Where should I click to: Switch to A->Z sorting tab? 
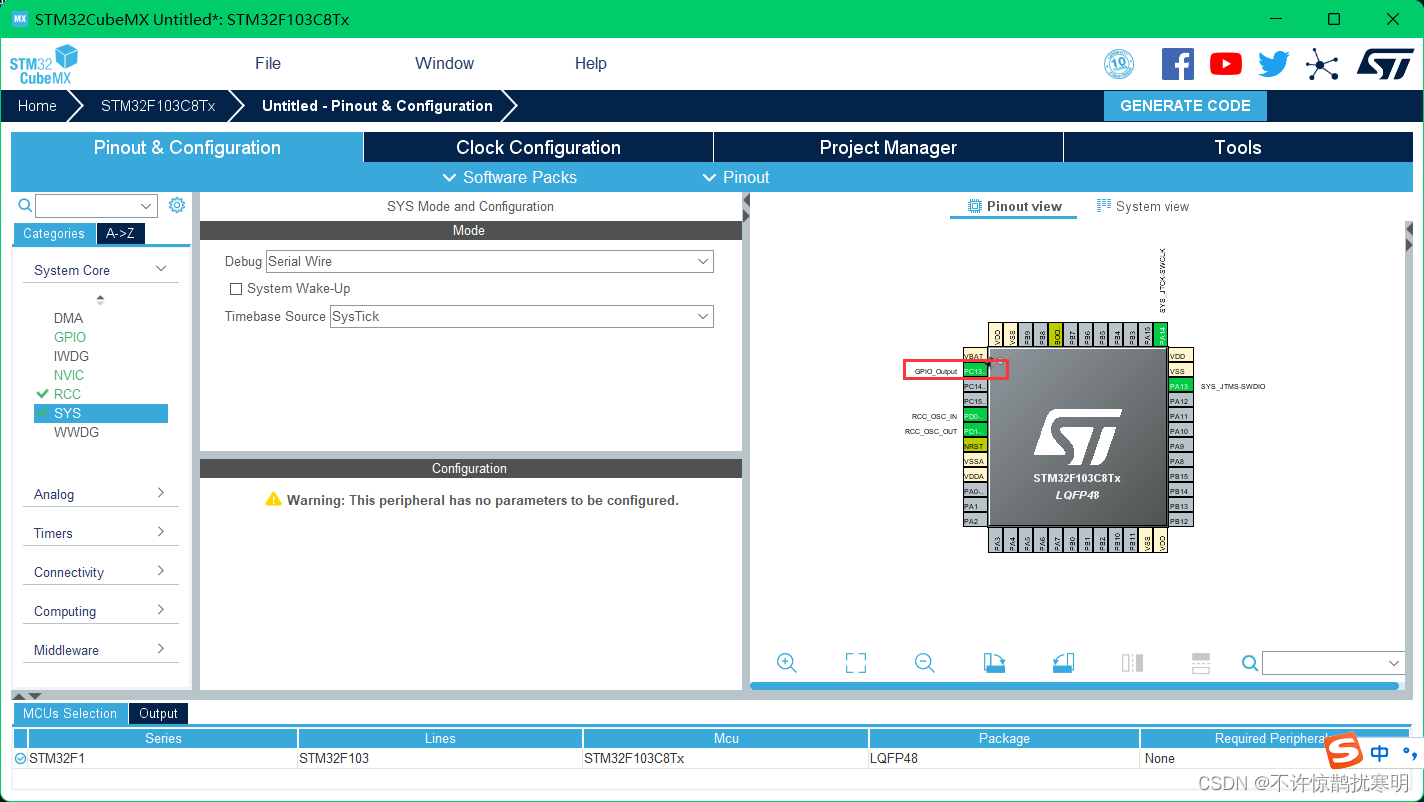pyautogui.click(x=121, y=233)
